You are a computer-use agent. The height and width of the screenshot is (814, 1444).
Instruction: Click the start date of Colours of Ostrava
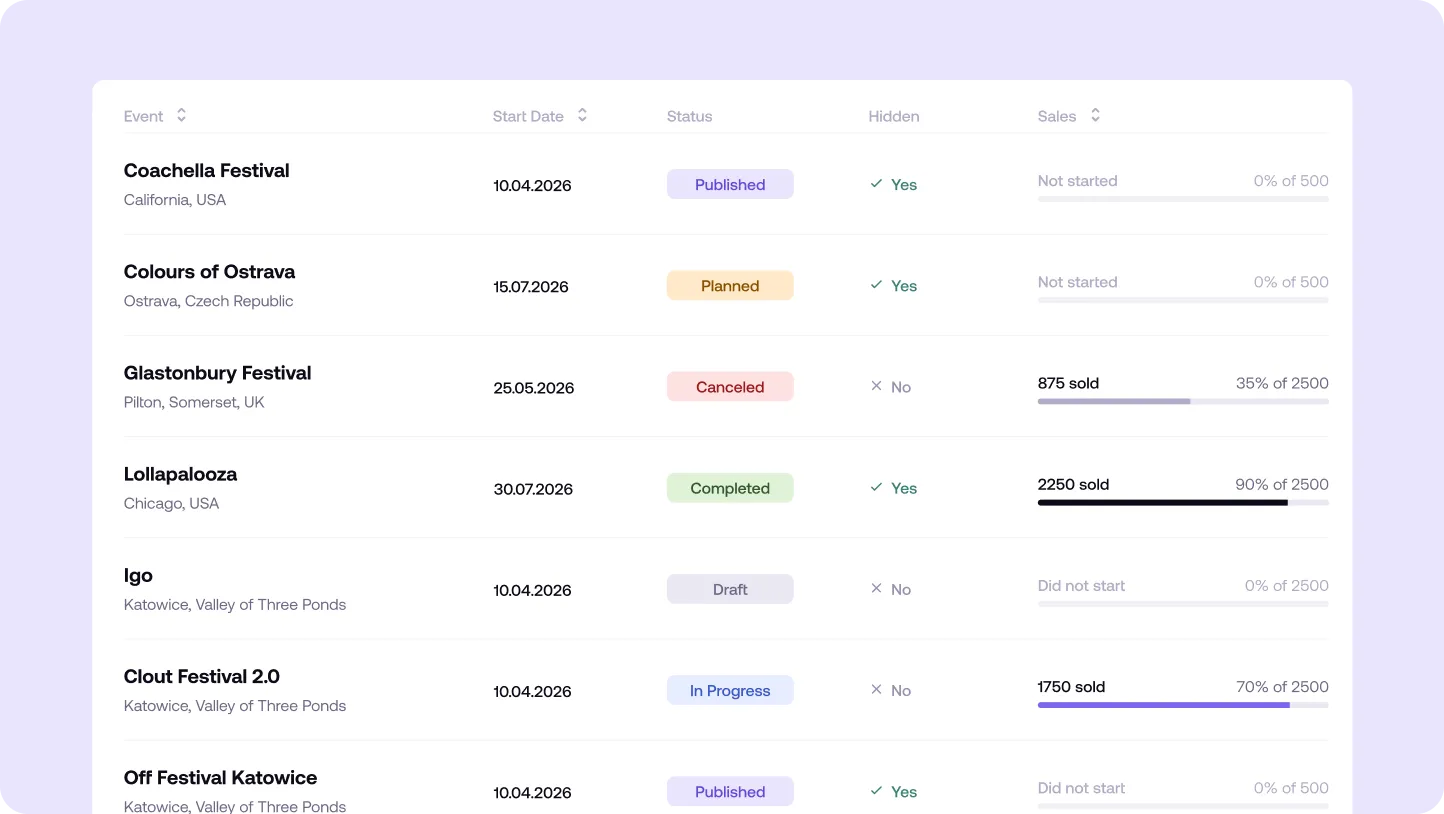[531, 286]
